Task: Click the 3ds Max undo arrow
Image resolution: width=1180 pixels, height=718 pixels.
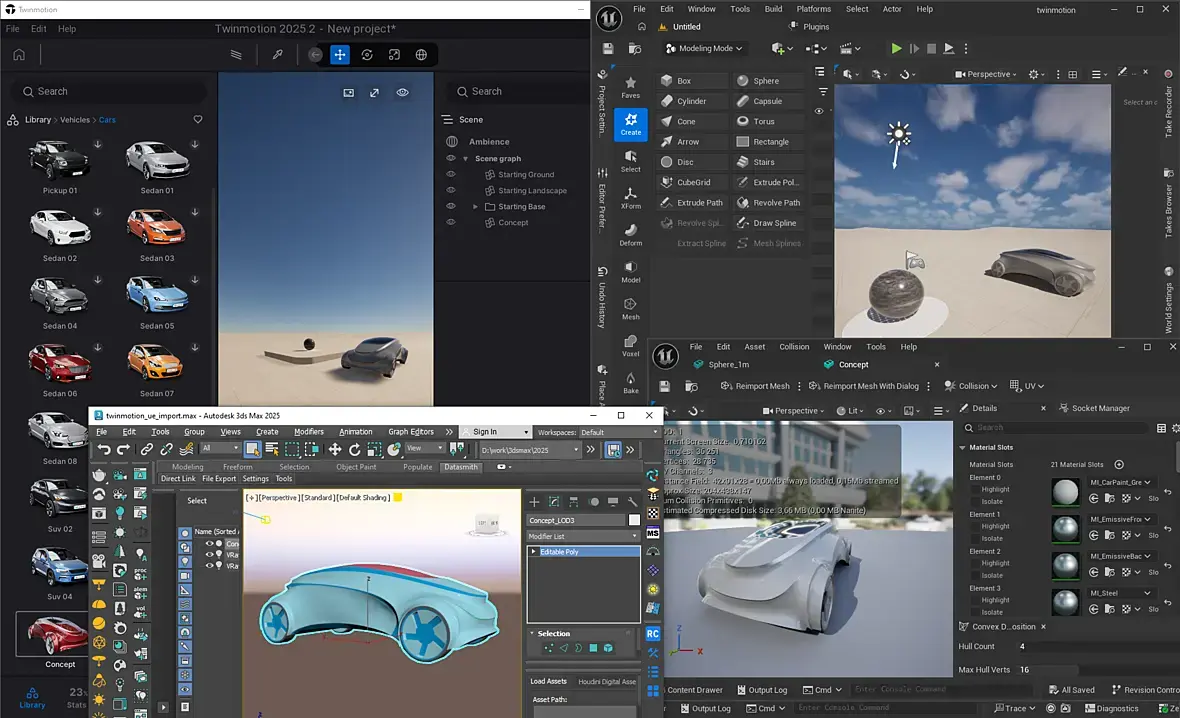Action: 104,450
